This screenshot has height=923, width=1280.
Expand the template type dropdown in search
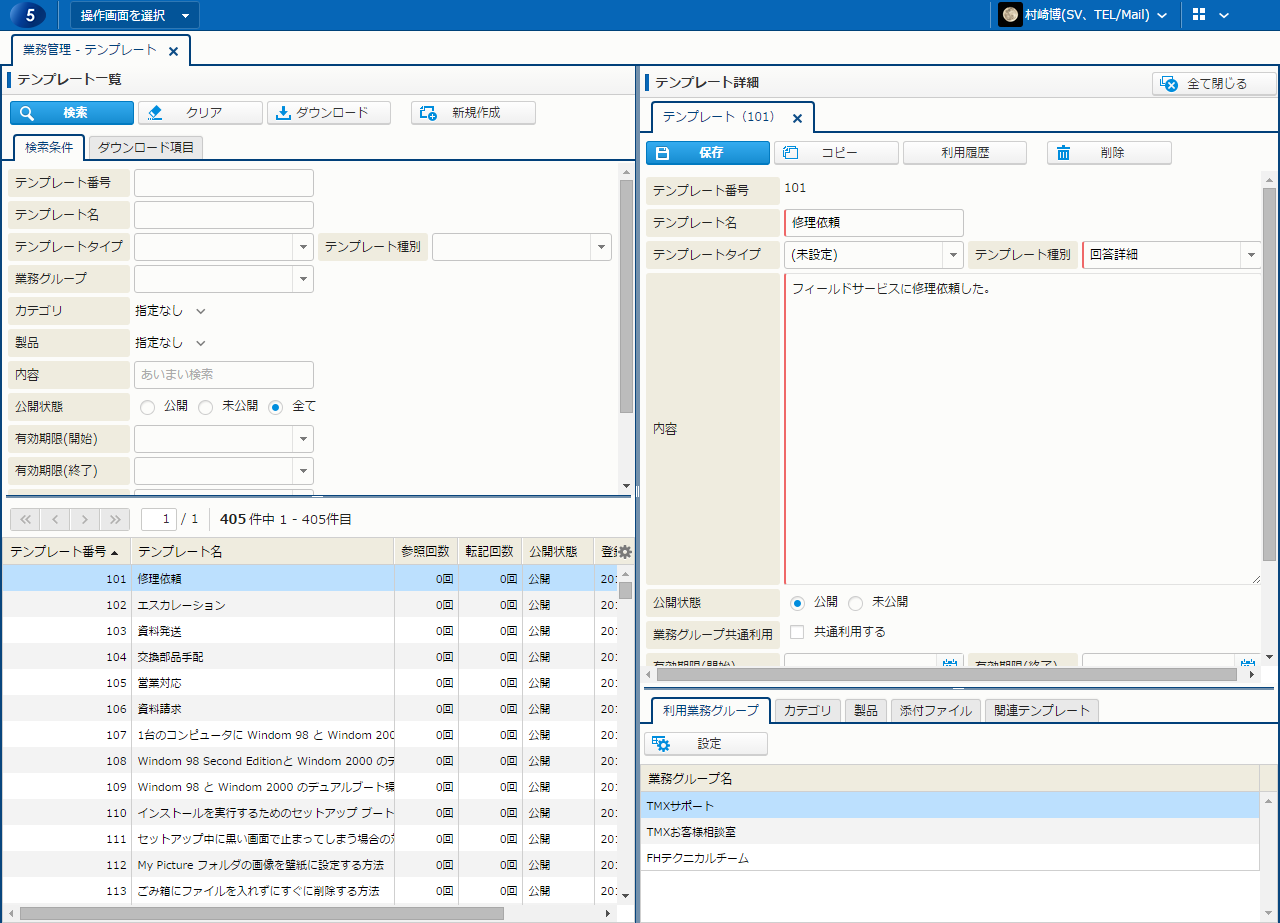[x=304, y=247]
